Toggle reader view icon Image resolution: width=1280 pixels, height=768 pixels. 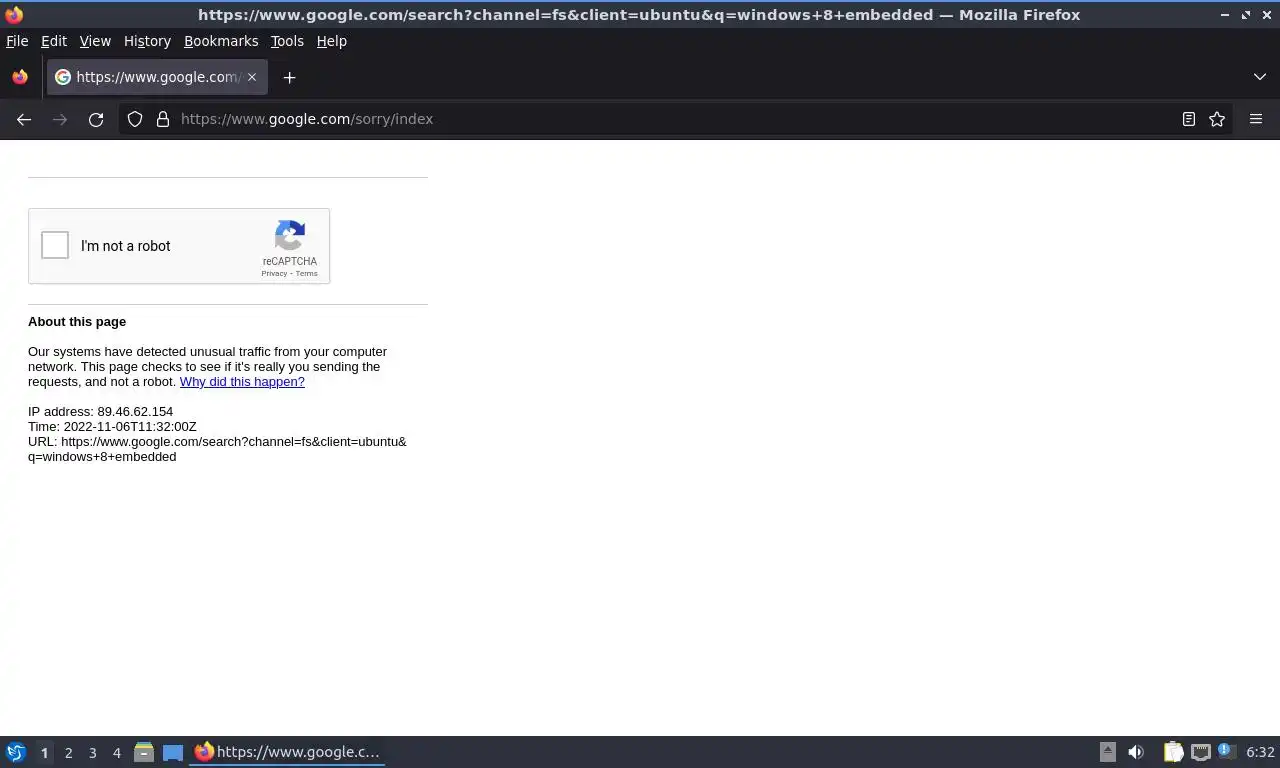coord(1189,119)
